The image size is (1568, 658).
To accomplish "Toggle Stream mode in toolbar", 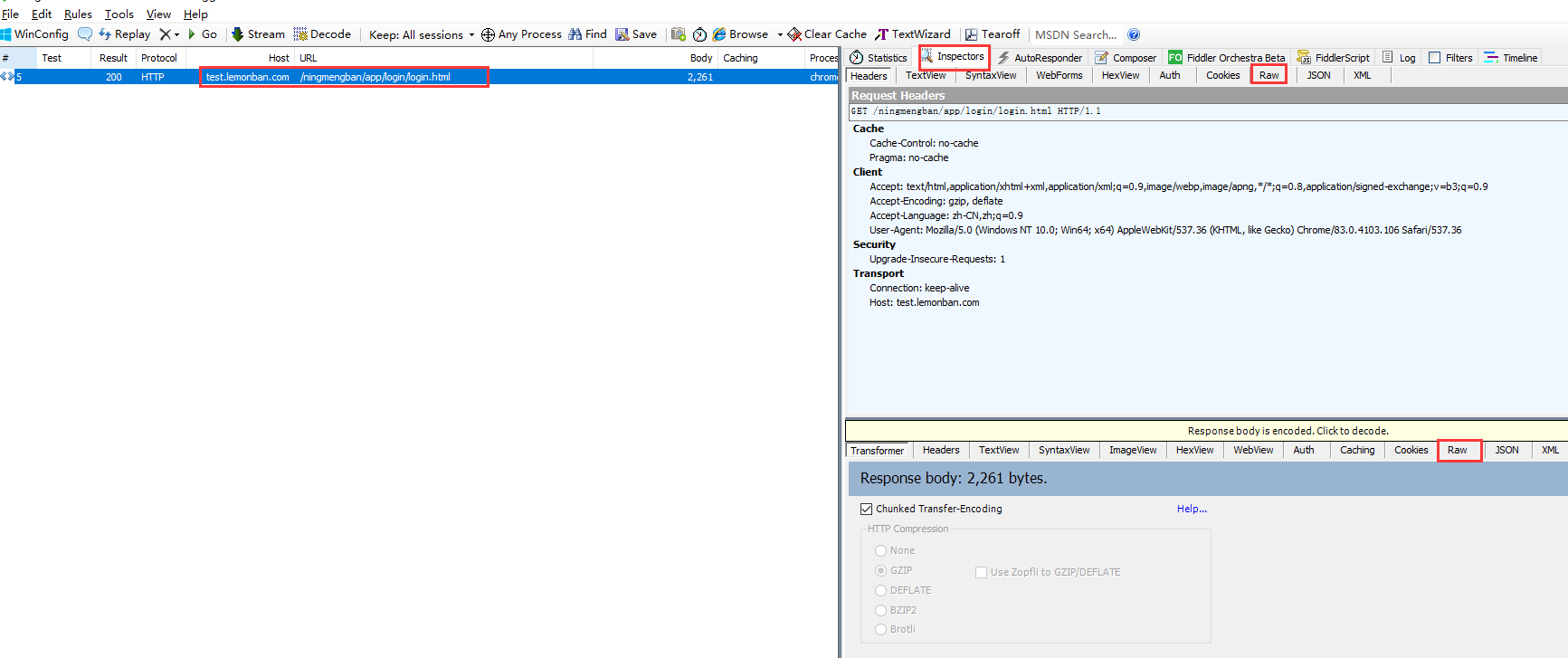I will tap(258, 34).
